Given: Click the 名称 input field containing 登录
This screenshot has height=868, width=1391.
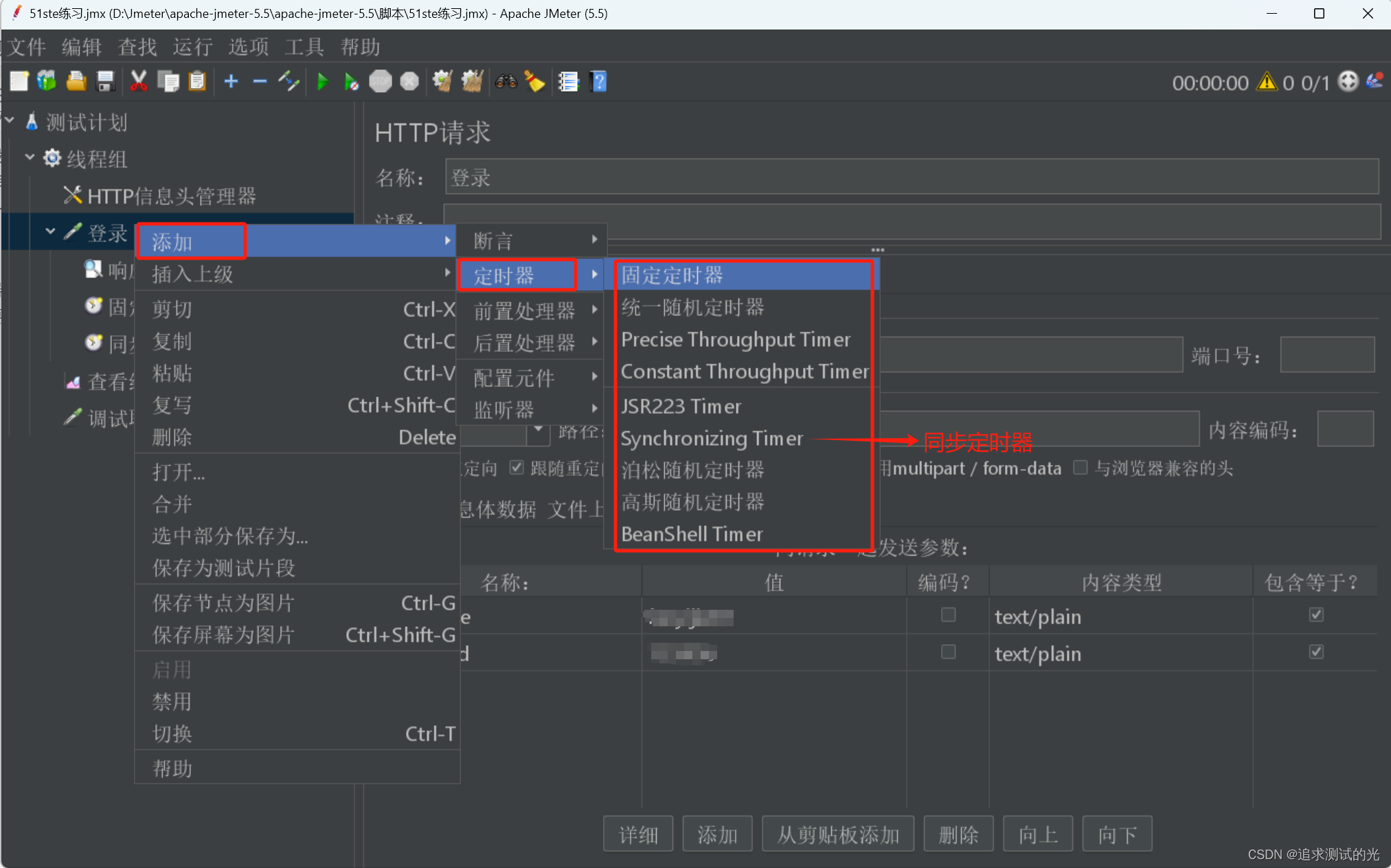Looking at the screenshot, I should point(912,177).
